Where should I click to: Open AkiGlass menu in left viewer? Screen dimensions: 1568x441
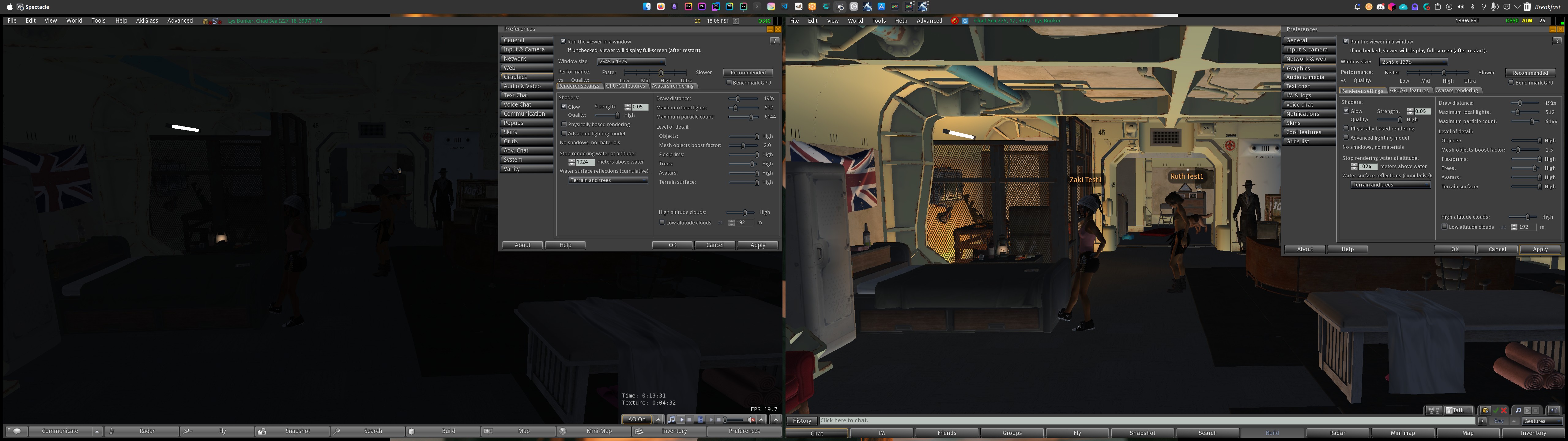tap(147, 21)
